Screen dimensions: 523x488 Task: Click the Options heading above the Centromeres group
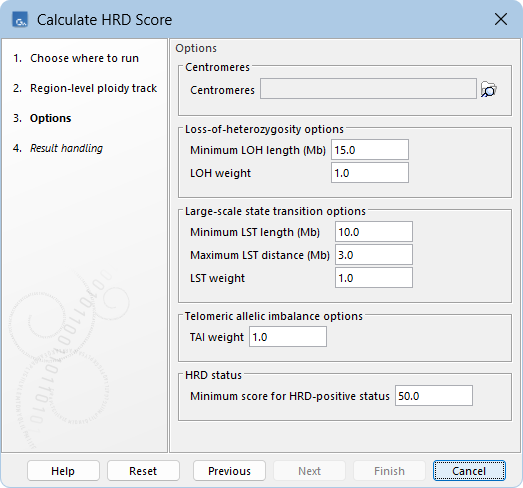pos(196,48)
